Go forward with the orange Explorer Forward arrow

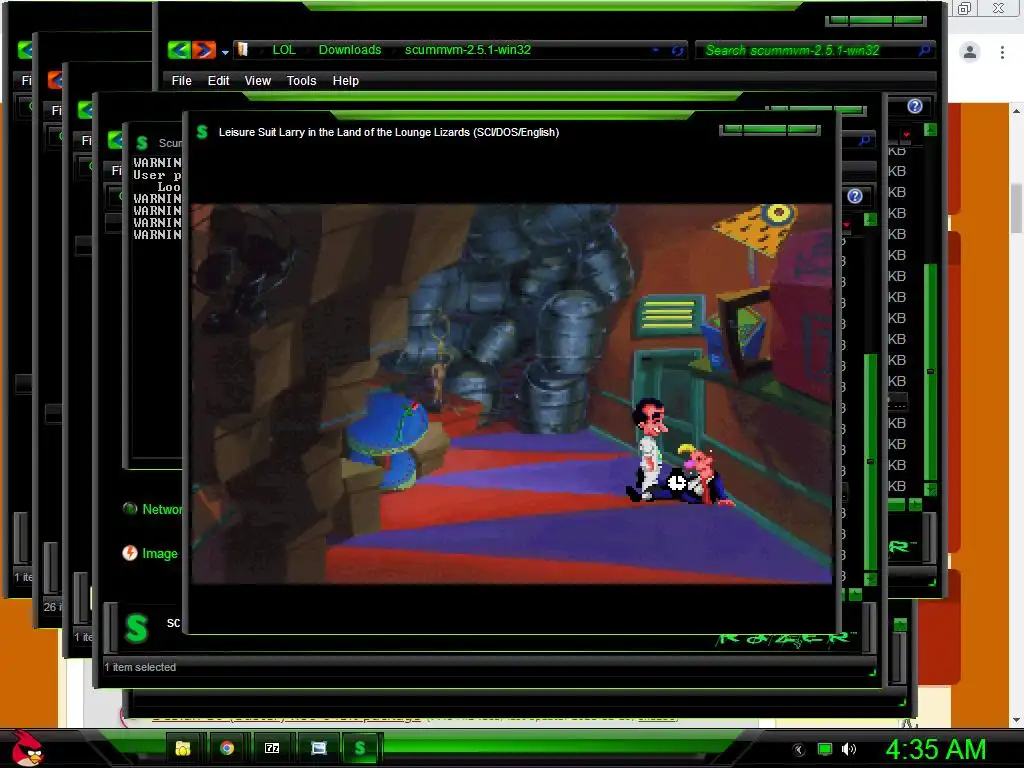coord(204,50)
